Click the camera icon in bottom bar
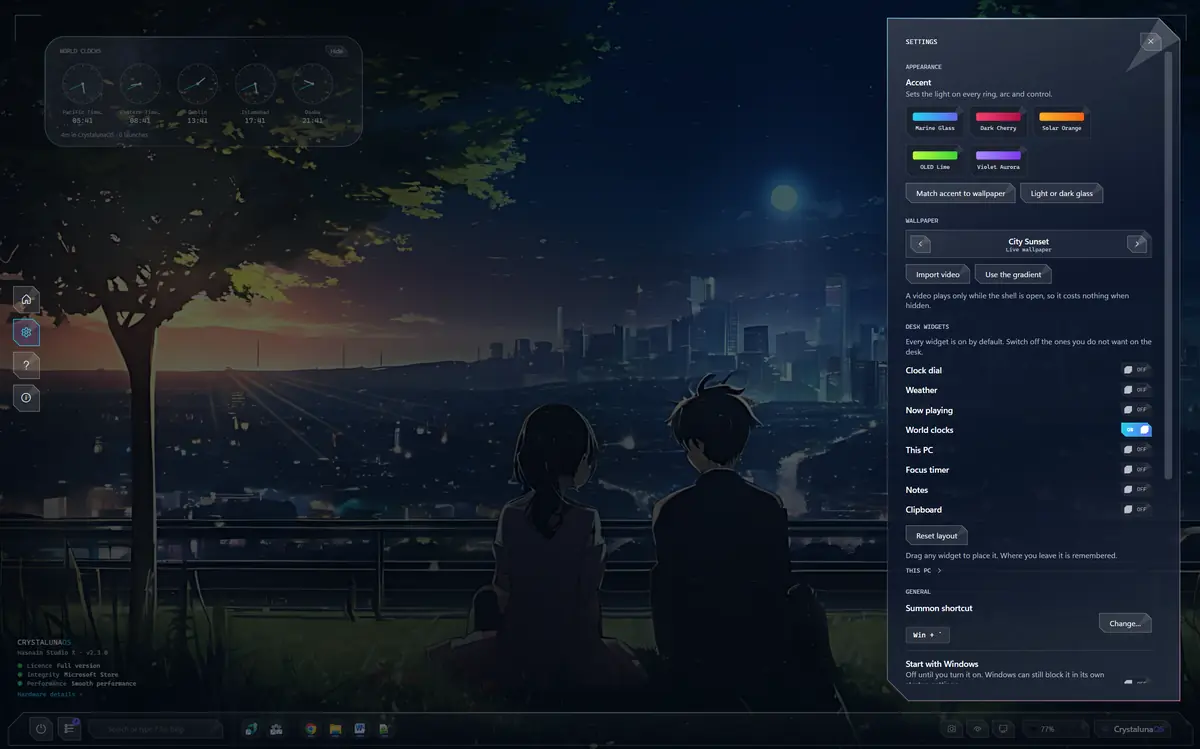This screenshot has height=749, width=1200. click(x=952, y=729)
